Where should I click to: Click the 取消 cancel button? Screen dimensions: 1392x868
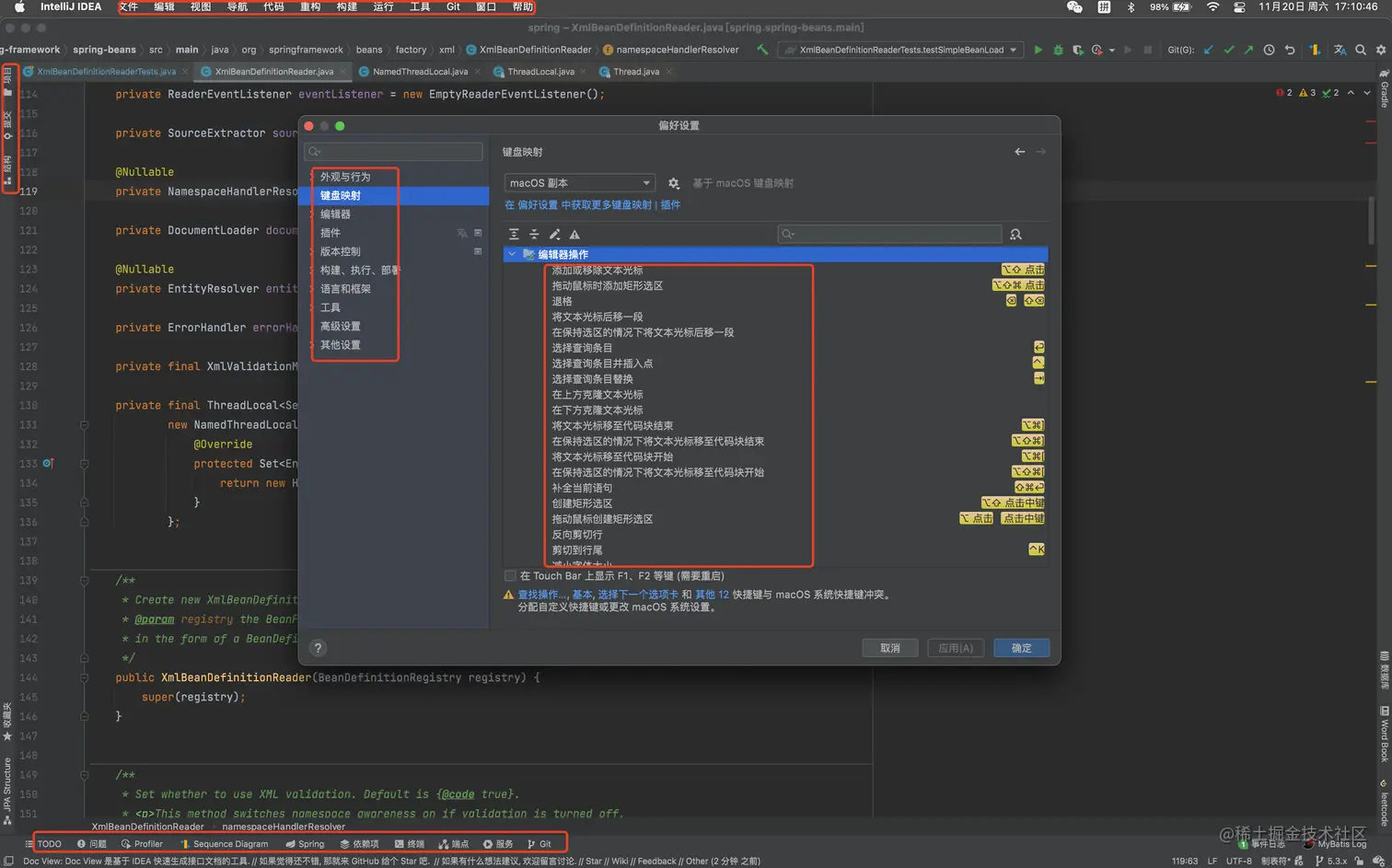pyautogui.click(x=890, y=648)
